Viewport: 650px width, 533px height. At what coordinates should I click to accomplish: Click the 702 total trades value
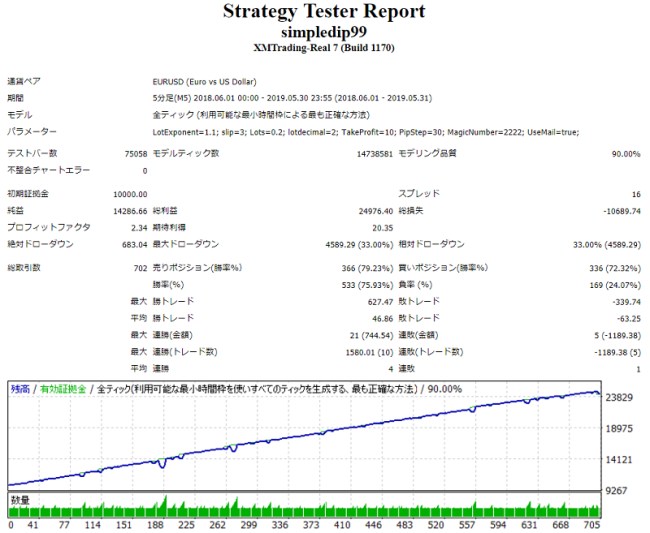tap(139, 268)
